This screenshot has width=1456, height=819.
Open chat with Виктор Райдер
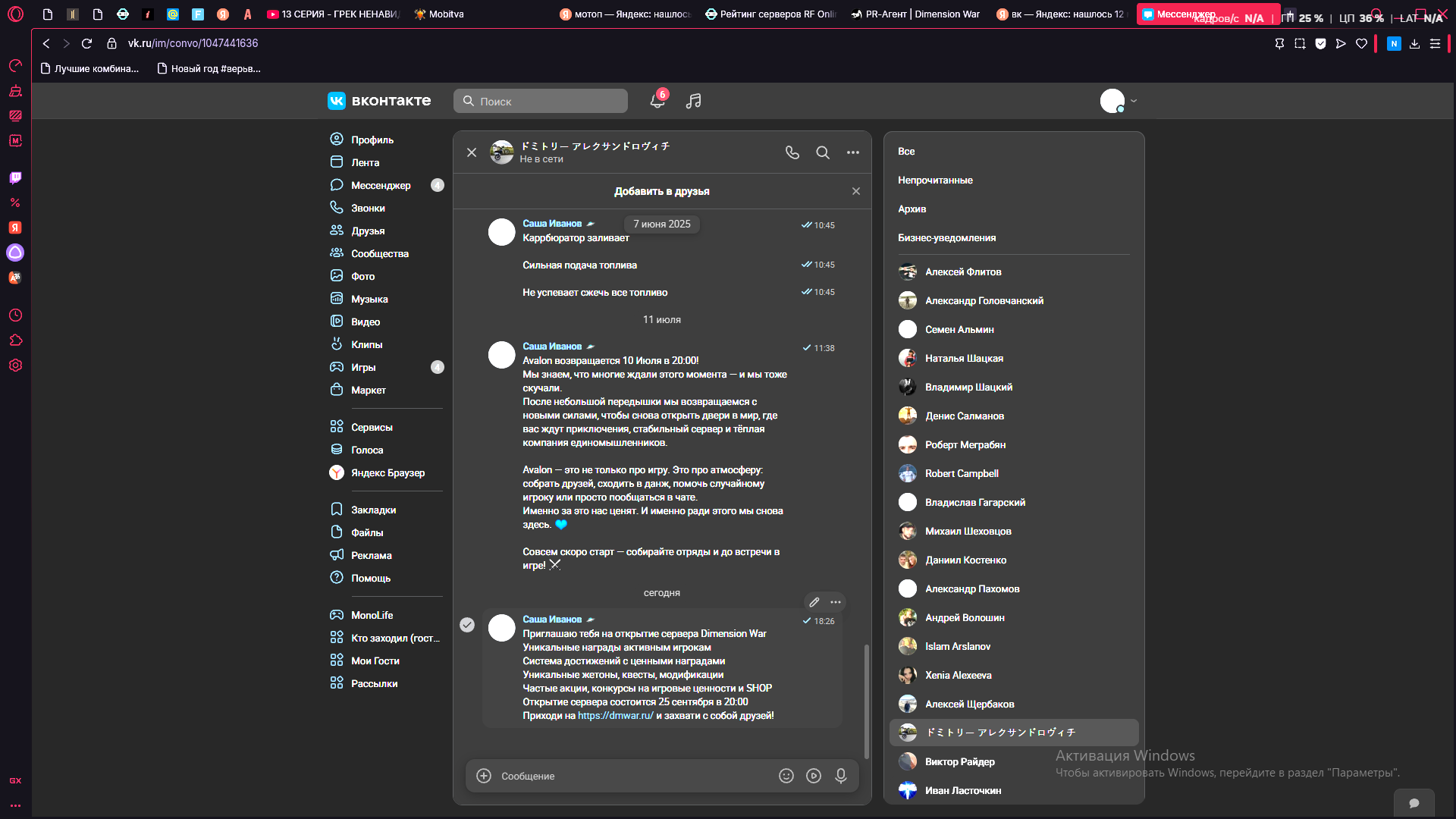click(1014, 761)
